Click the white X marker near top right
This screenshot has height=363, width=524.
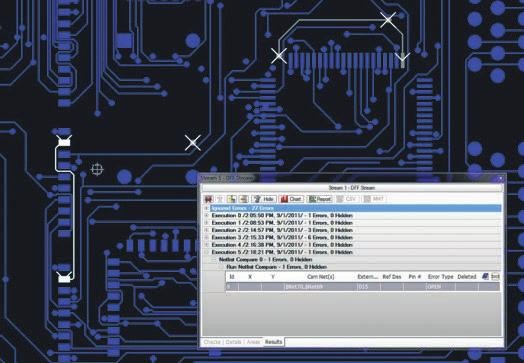point(388,20)
